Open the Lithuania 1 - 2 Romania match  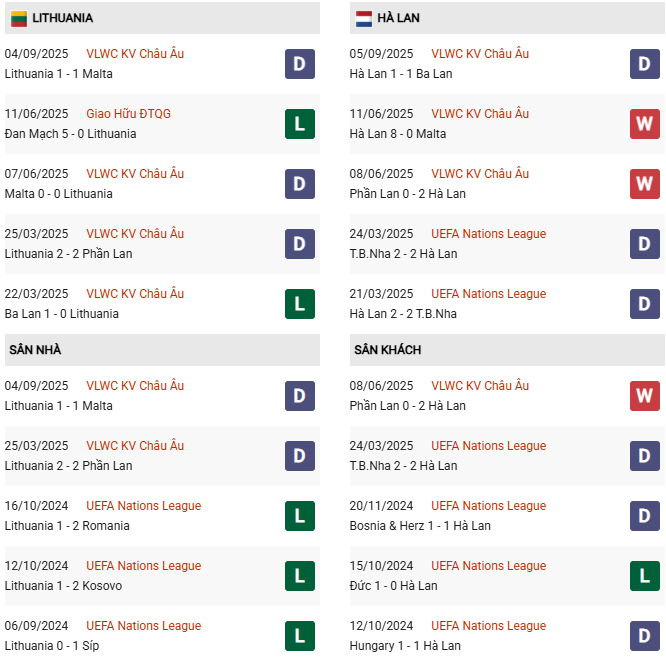point(67,526)
